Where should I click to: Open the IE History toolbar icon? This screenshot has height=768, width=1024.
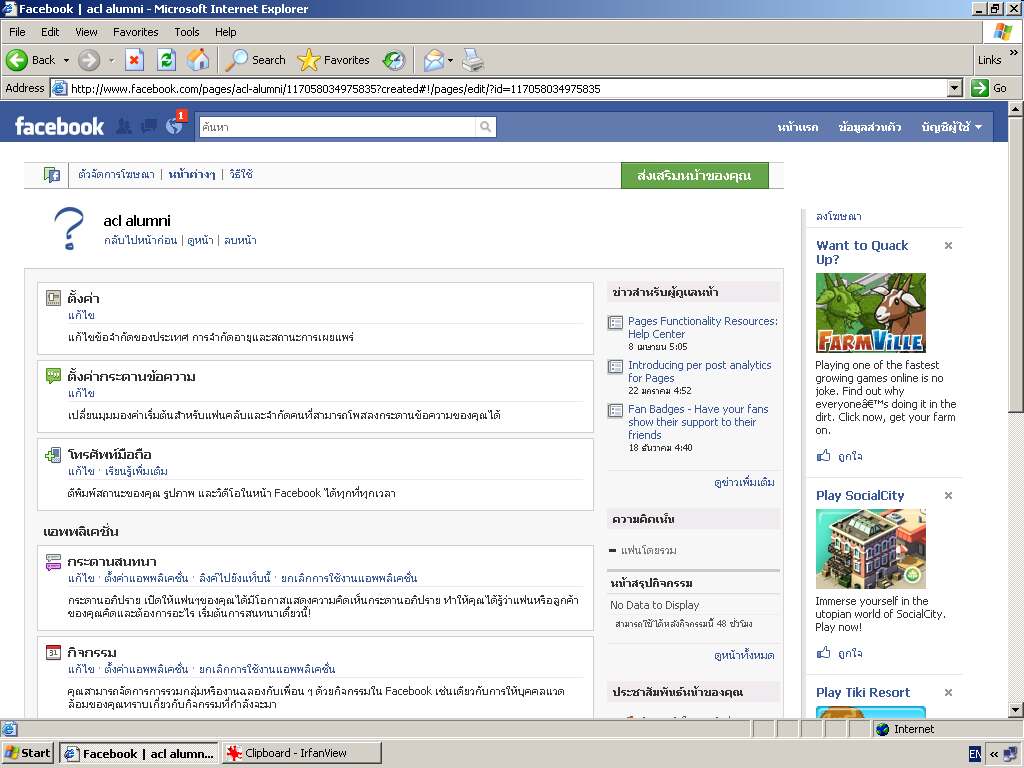[394, 60]
